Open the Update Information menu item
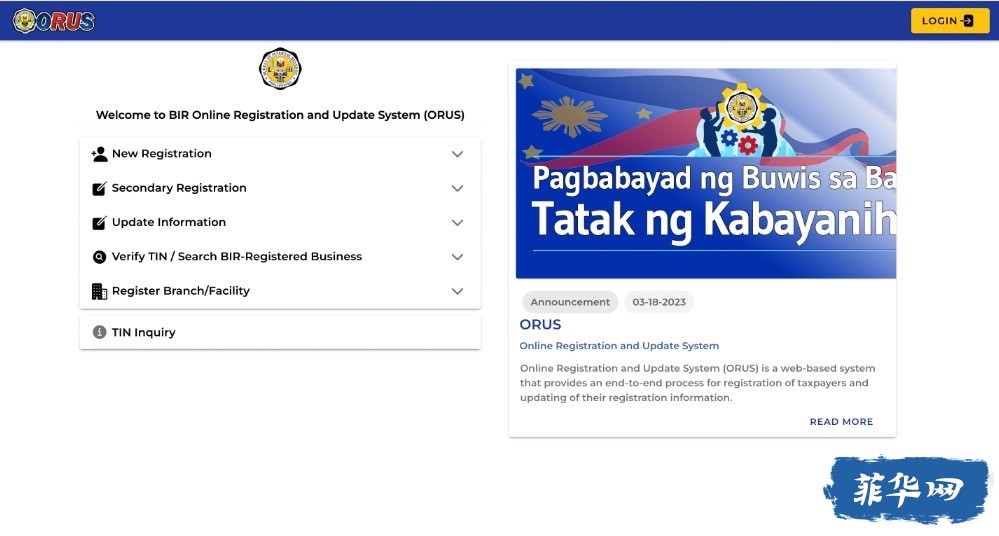This screenshot has width=999, height=536. [x=280, y=222]
